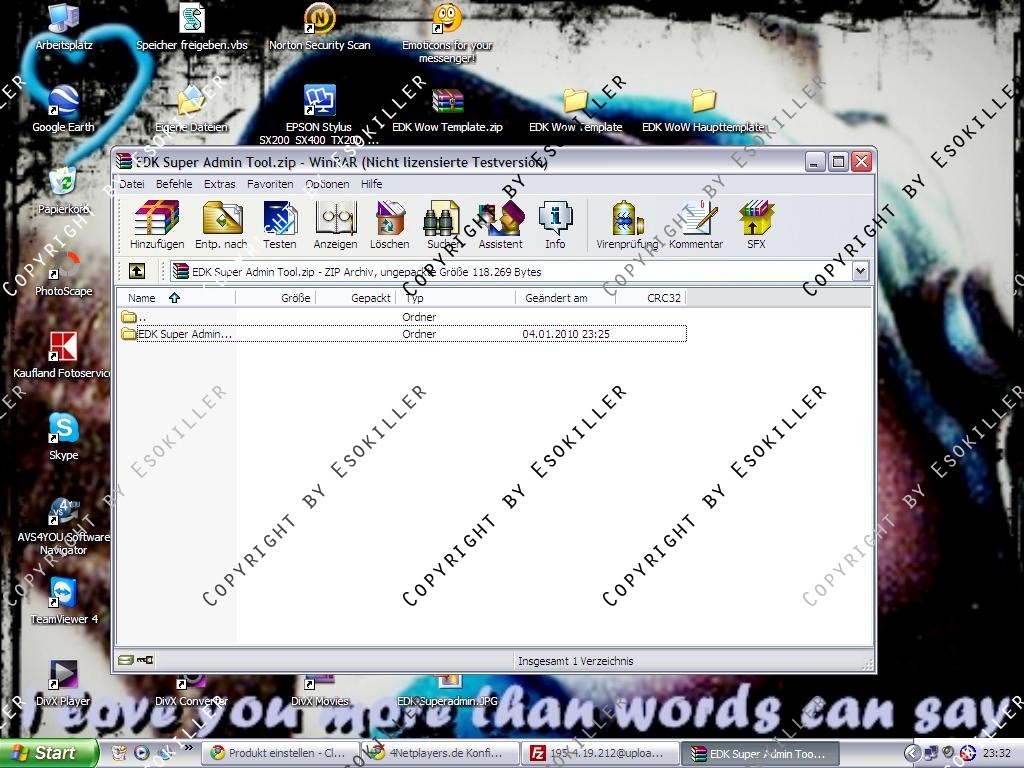Image resolution: width=1024 pixels, height=768 pixels.
Task: Click the Info toolbar icon
Action: [x=555, y=225]
